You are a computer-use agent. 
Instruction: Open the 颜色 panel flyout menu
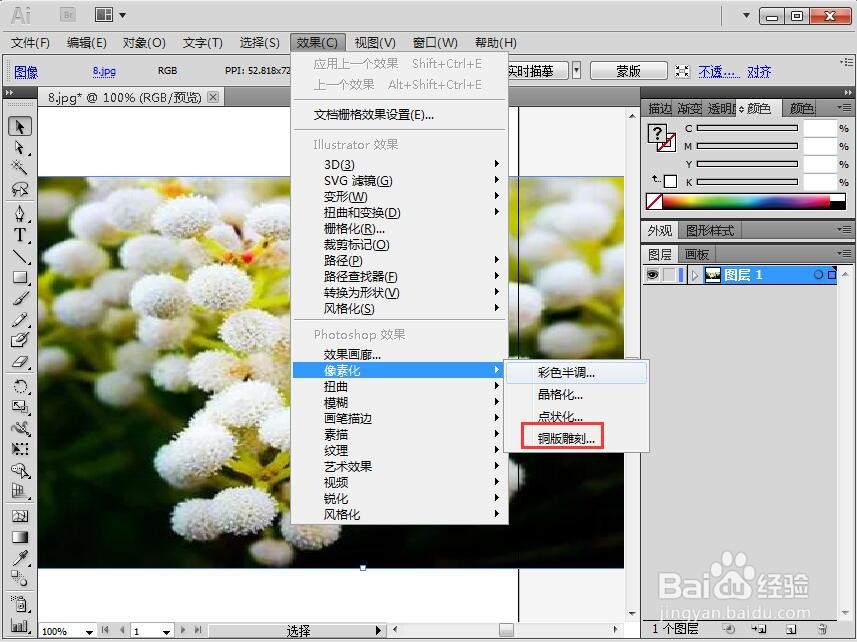tap(845, 108)
